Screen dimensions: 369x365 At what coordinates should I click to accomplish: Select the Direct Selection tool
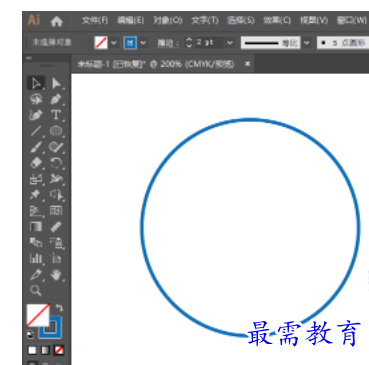[56, 83]
